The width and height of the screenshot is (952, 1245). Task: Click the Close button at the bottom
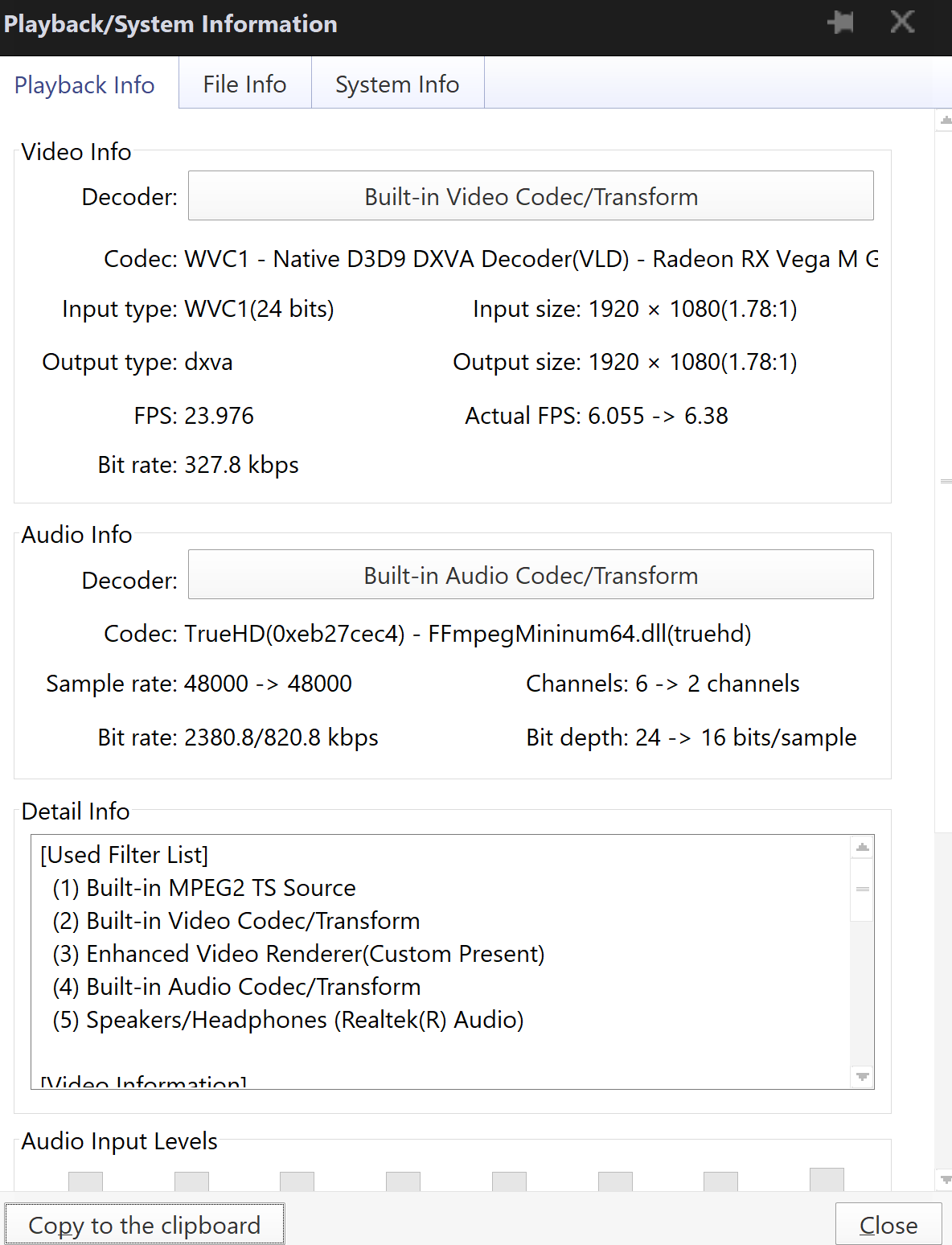[x=888, y=1225]
